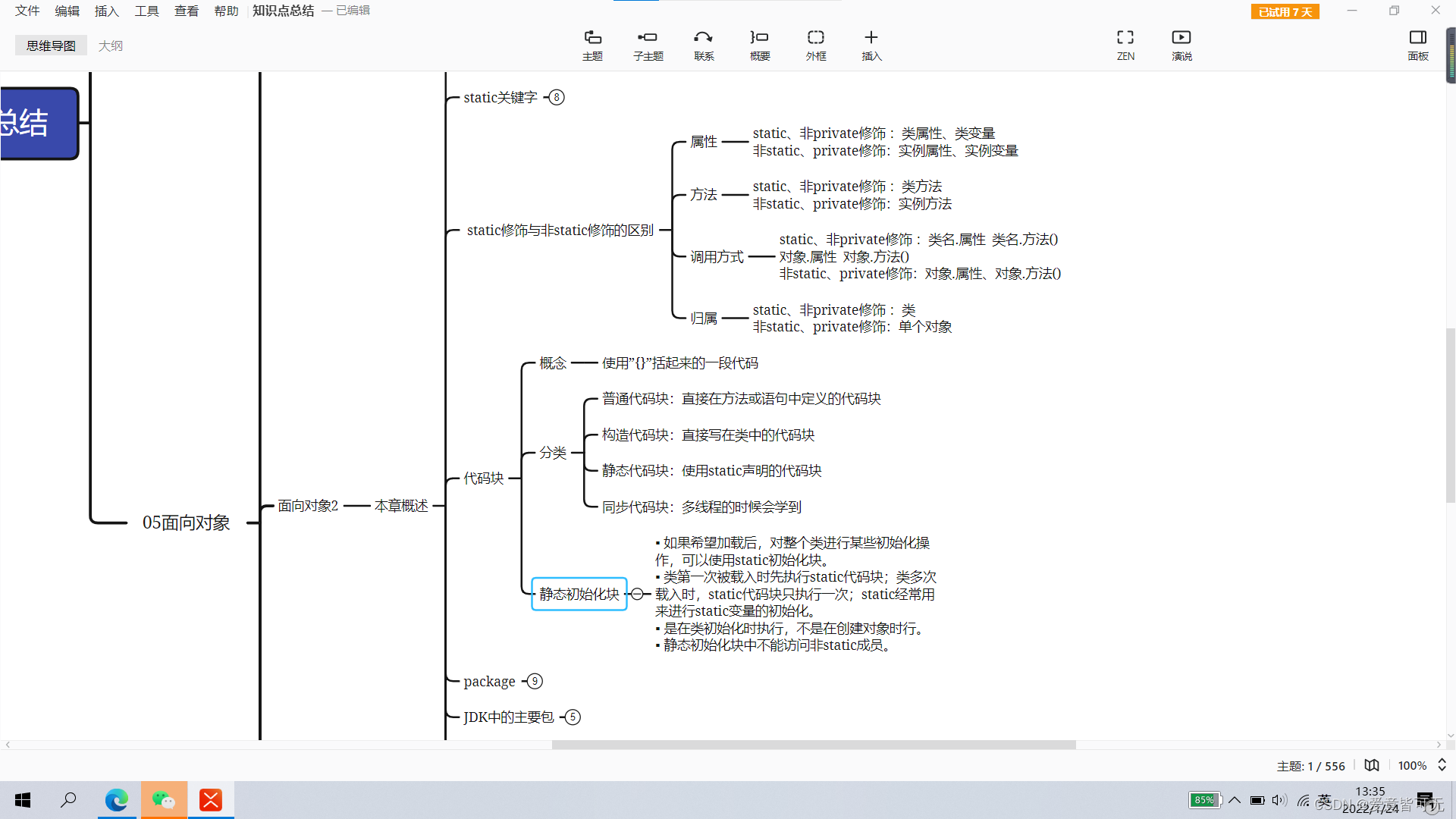Image resolution: width=1456 pixels, height=819 pixels.
Task: Select the 归属 topic
Action: (x=704, y=318)
